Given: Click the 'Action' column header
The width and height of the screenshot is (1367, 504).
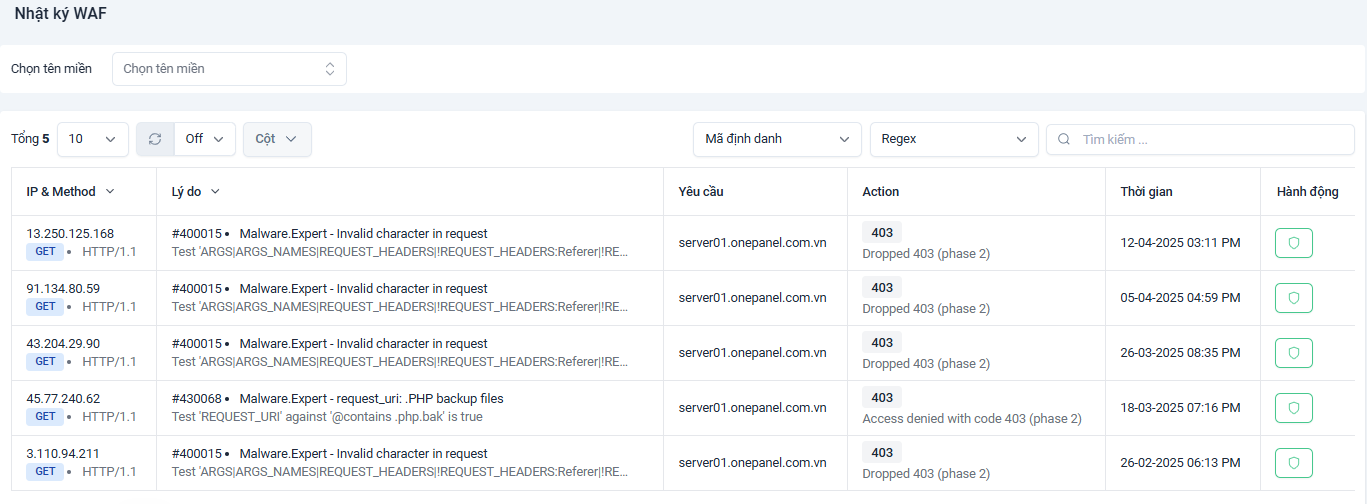Looking at the screenshot, I should coord(881,191).
